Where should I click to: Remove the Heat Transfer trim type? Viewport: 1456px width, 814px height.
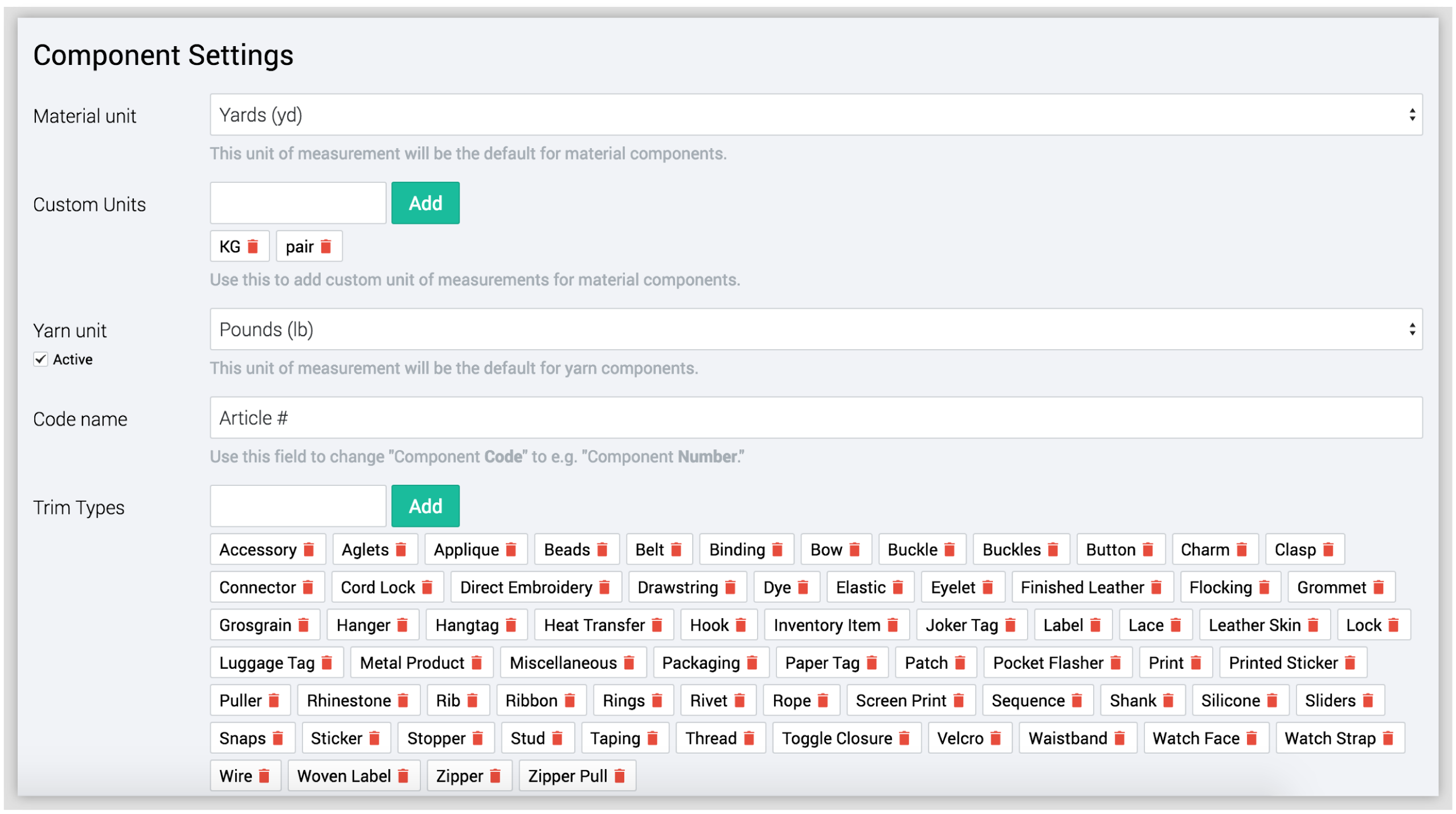tap(657, 625)
